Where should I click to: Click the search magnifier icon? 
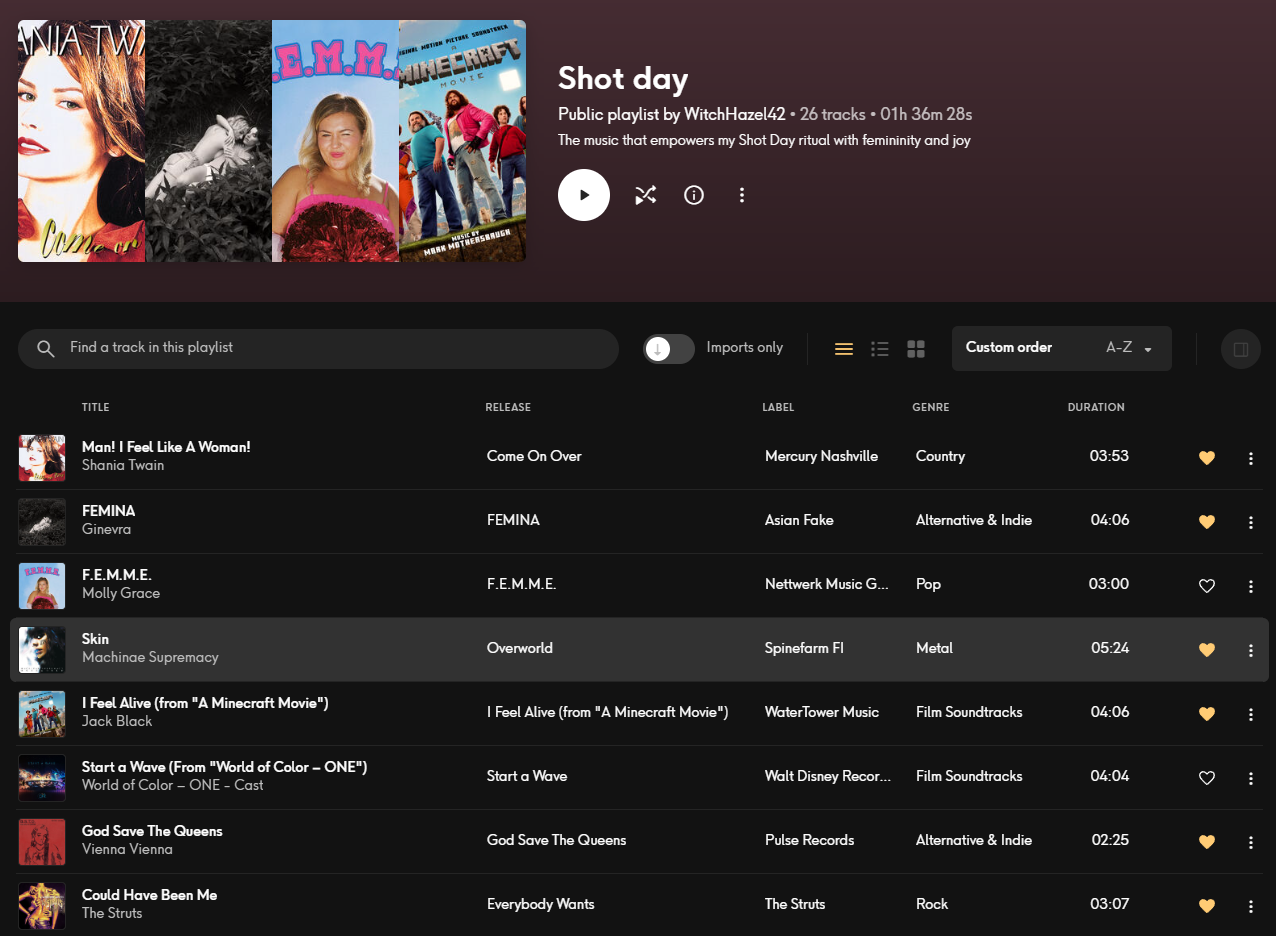pyautogui.click(x=45, y=348)
